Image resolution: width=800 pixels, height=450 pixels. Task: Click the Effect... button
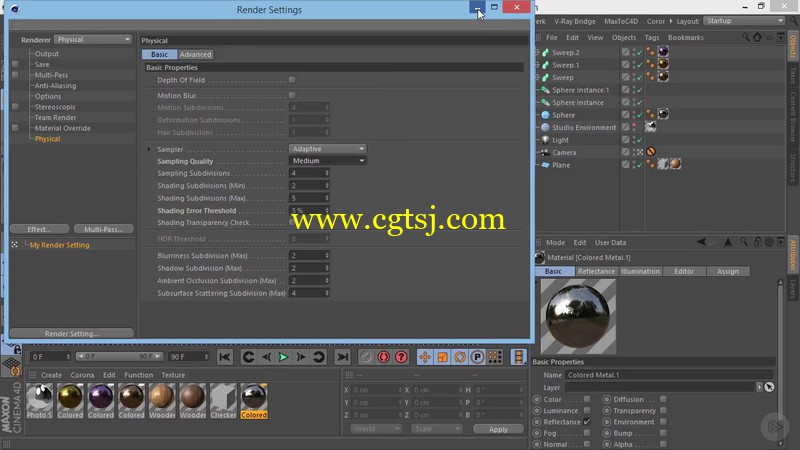click(39, 229)
